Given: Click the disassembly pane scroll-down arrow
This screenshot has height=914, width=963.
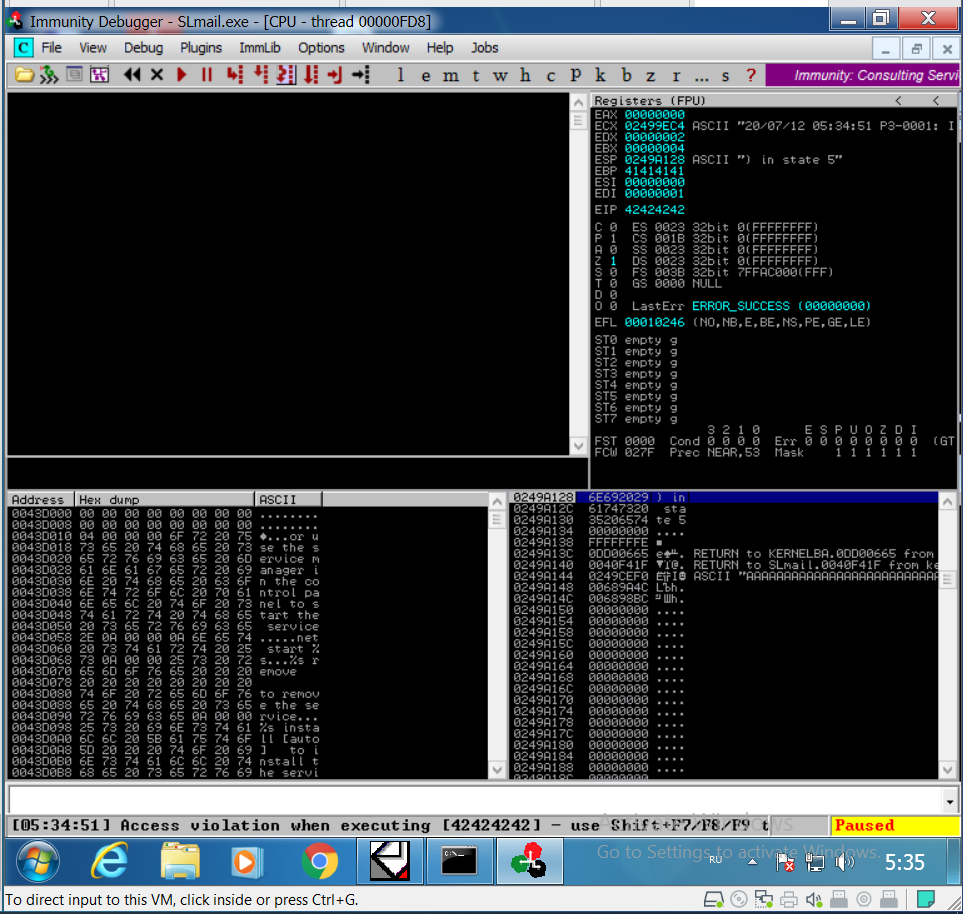Looking at the screenshot, I should [x=578, y=446].
